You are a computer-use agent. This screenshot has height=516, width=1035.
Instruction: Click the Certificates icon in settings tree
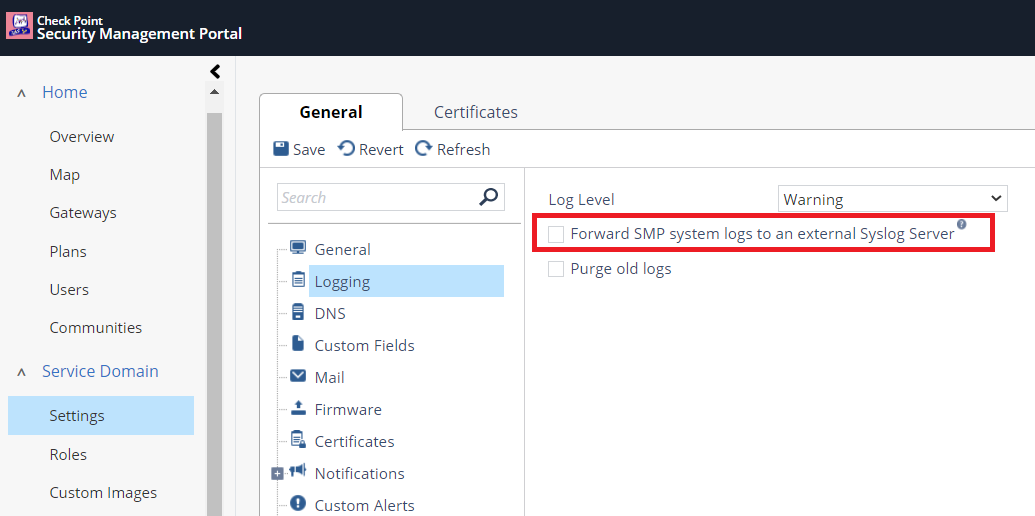tap(298, 439)
